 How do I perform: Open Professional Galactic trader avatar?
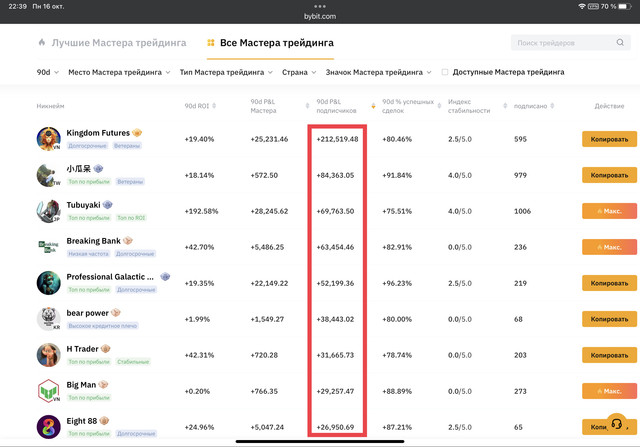click(49, 283)
